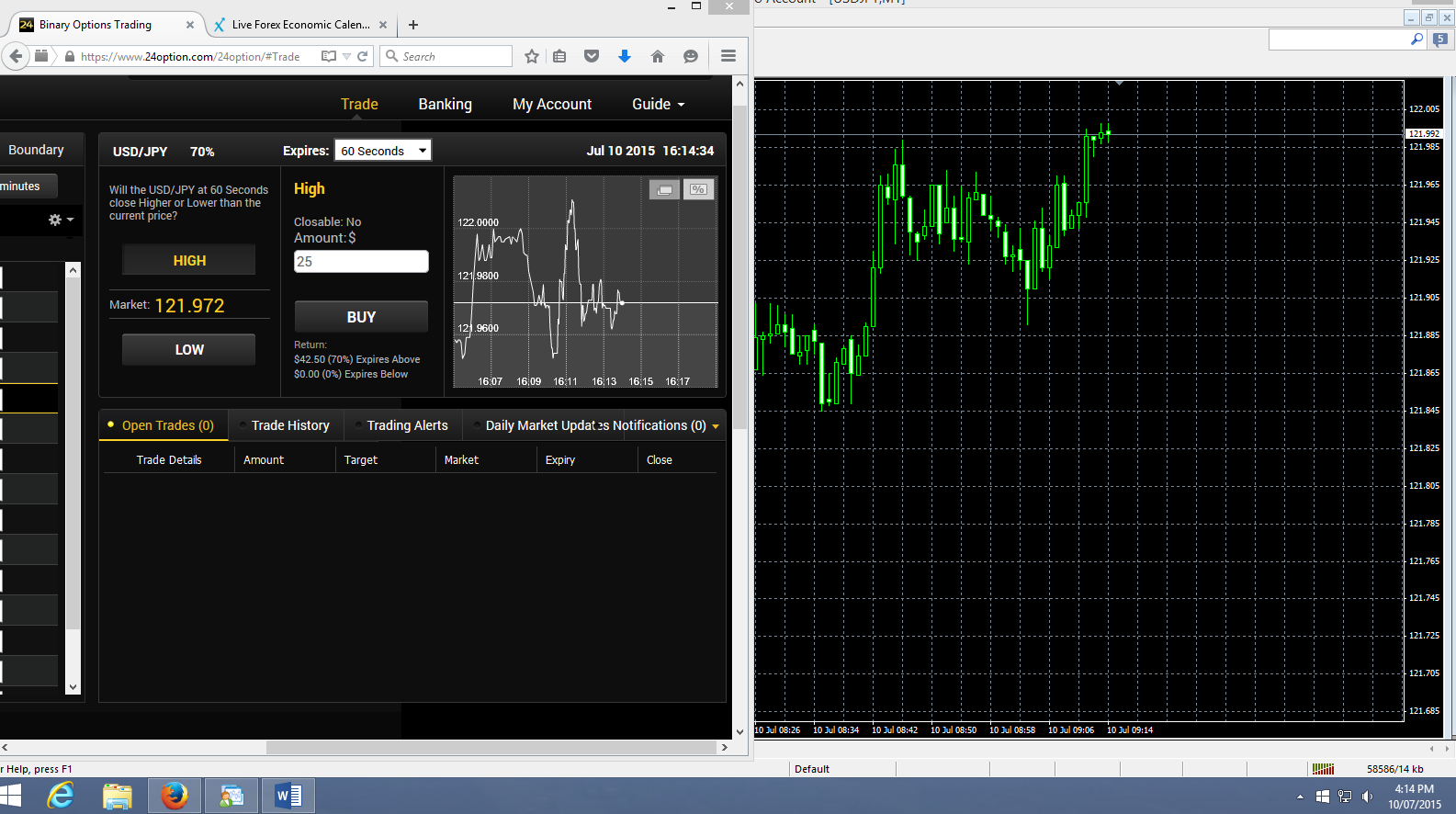Viewport: 1456px width, 814px height.
Task: Click the search magnifier in MetaTrader window
Action: [x=1416, y=40]
